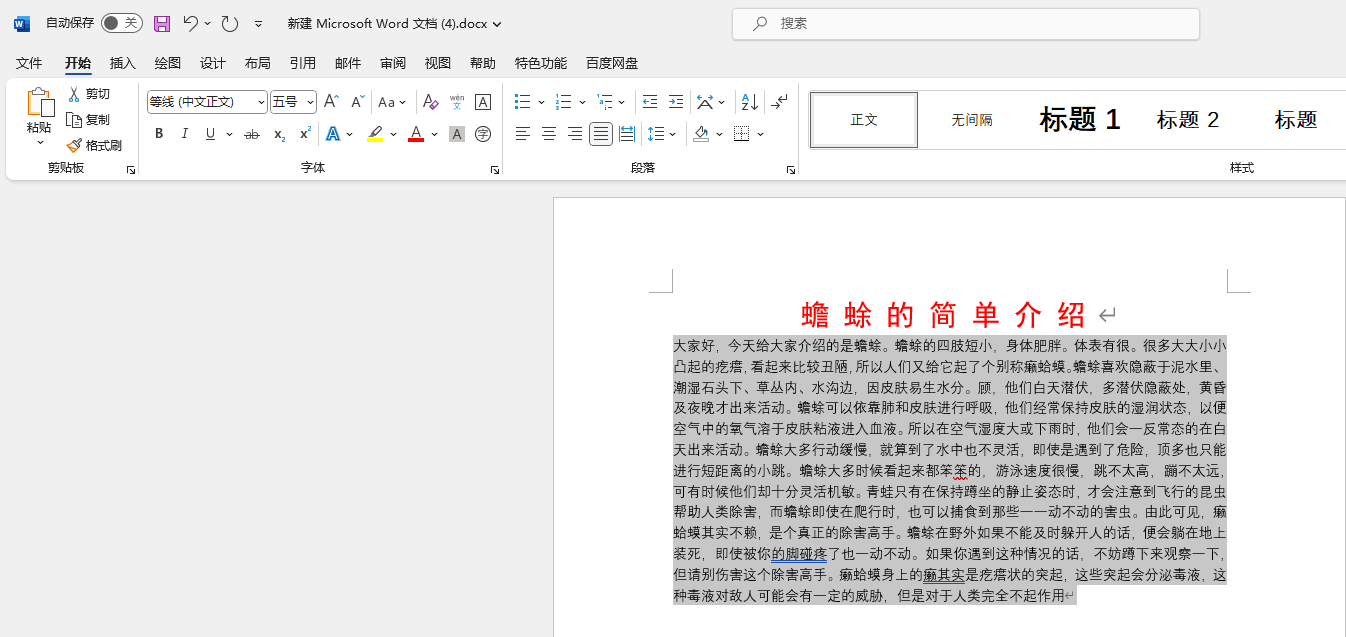Screen dimensions: 1346x637
Task: Click inside the 搜索 search box
Action: (965, 24)
